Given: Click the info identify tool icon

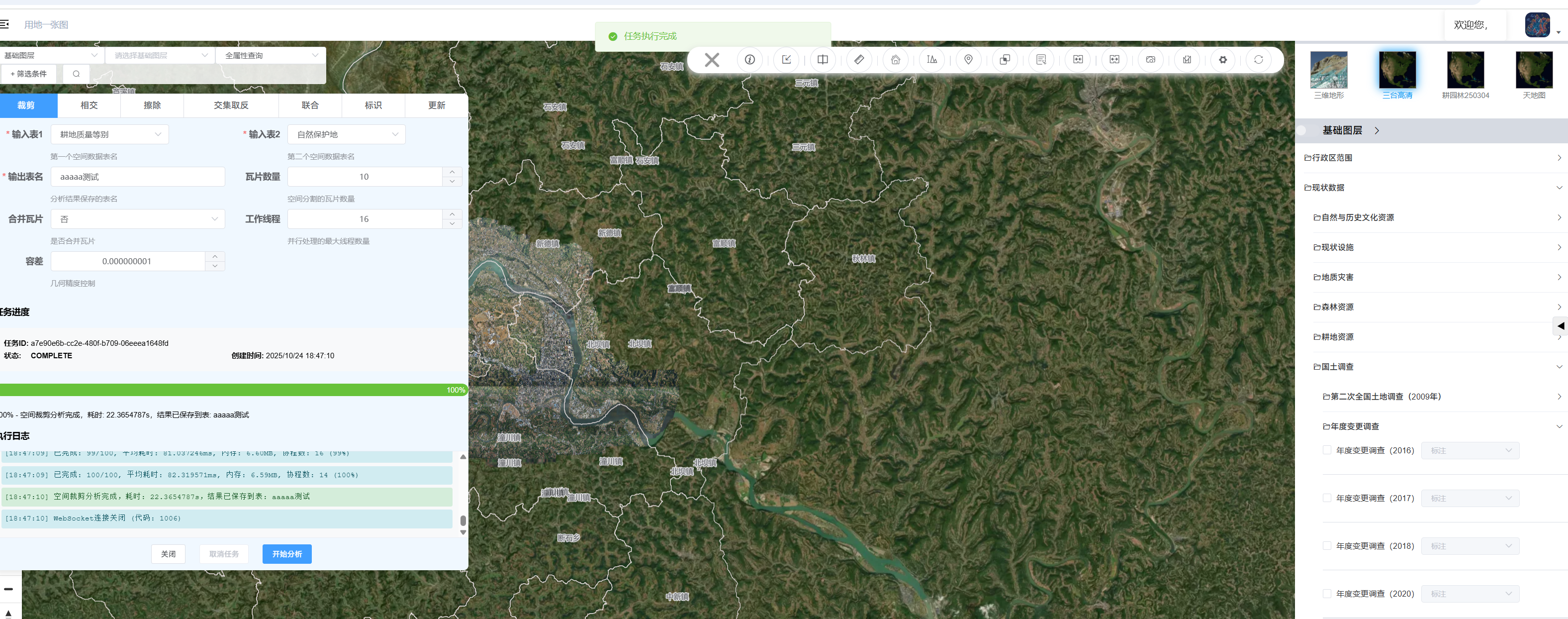Looking at the screenshot, I should pyautogui.click(x=749, y=60).
